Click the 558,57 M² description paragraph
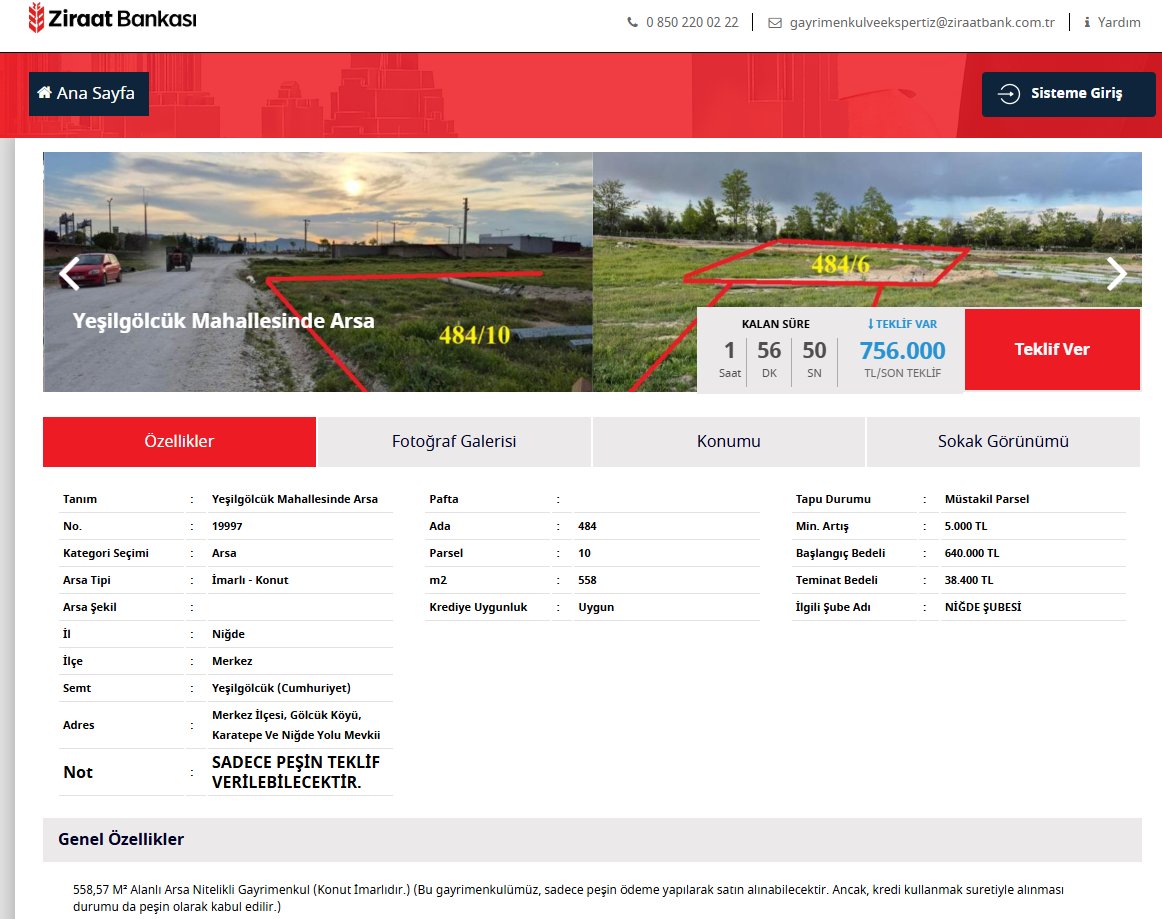The width and height of the screenshot is (1162, 919). tap(568, 898)
